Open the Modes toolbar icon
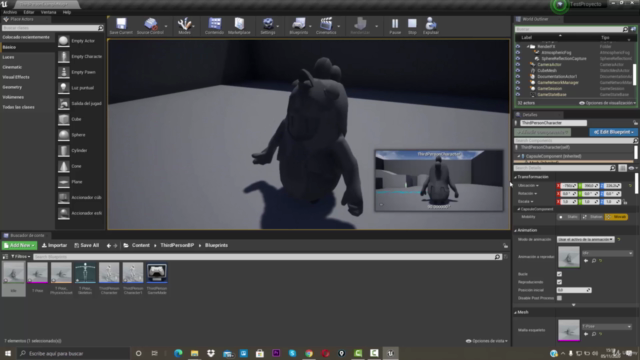 click(184, 24)
